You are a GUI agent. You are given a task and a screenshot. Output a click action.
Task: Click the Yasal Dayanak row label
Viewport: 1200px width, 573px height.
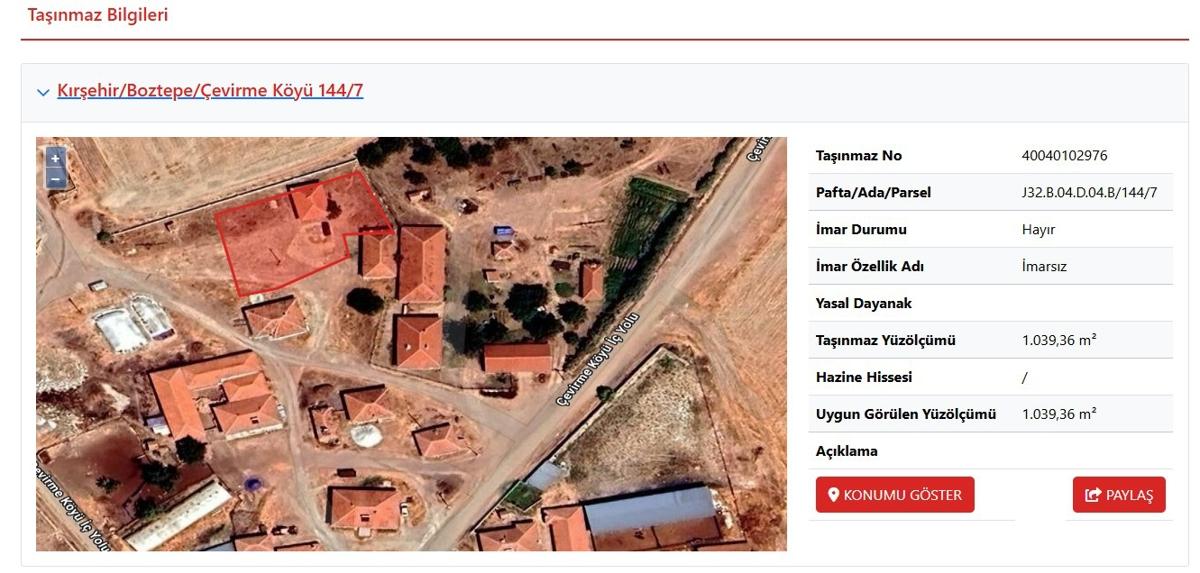pyautogui.click(x=864, y=303)
